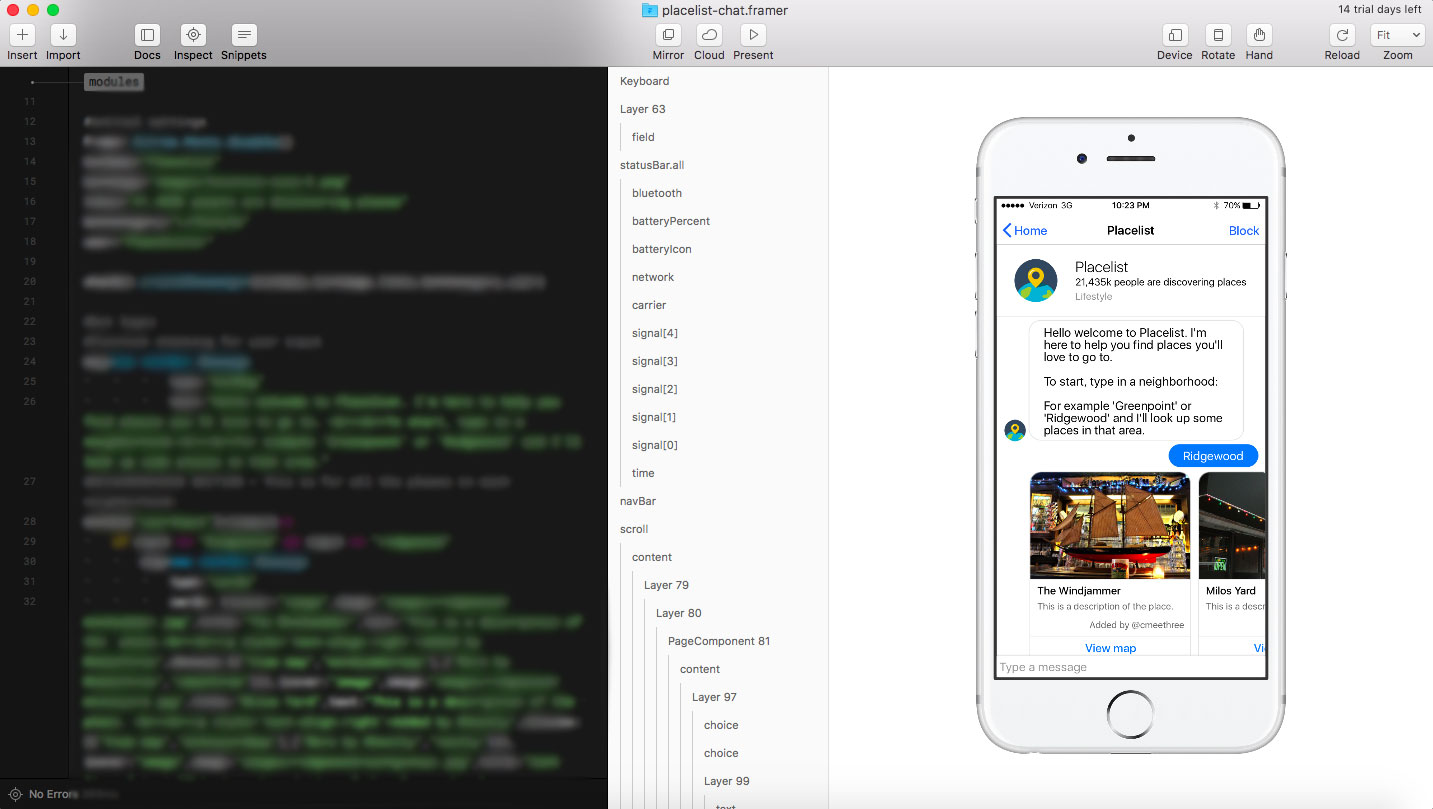1433x809 pixels.
Task: Select Layer 80 in the tree
Action: tap(678, 613)
